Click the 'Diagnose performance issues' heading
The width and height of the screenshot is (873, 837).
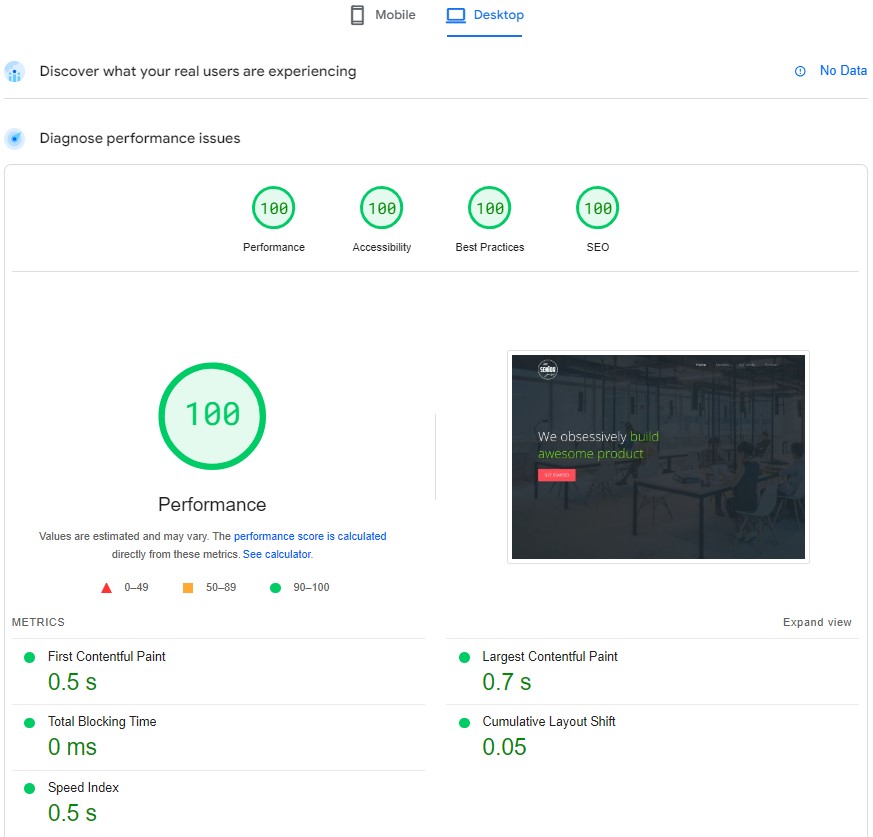[140, 138]
